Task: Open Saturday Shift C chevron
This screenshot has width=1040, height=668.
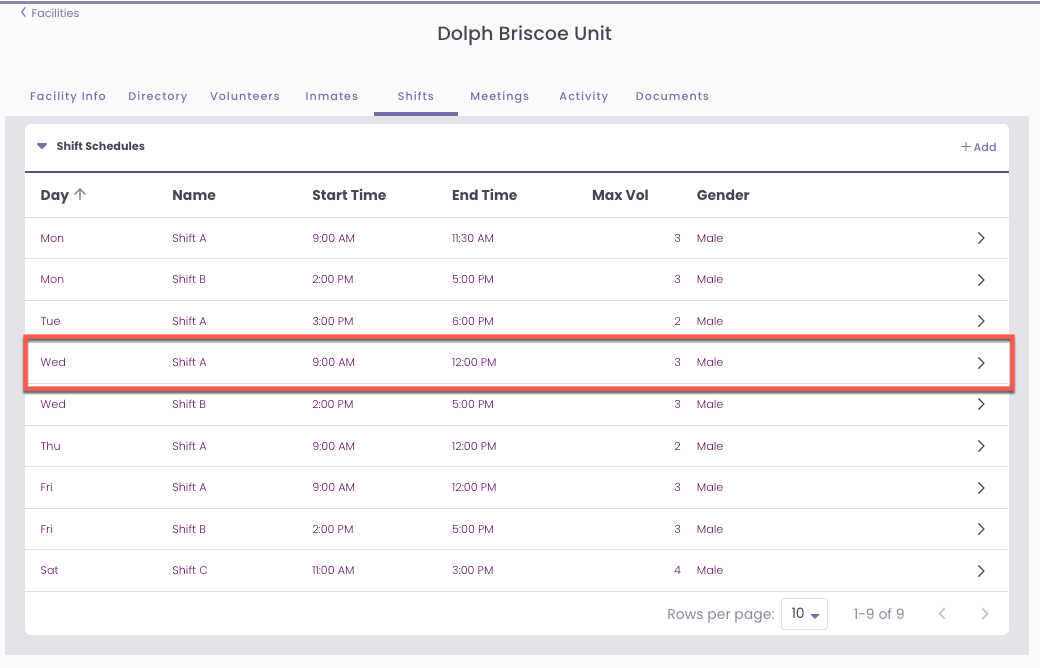Action: pyautogui.click(x=981, y=571)
